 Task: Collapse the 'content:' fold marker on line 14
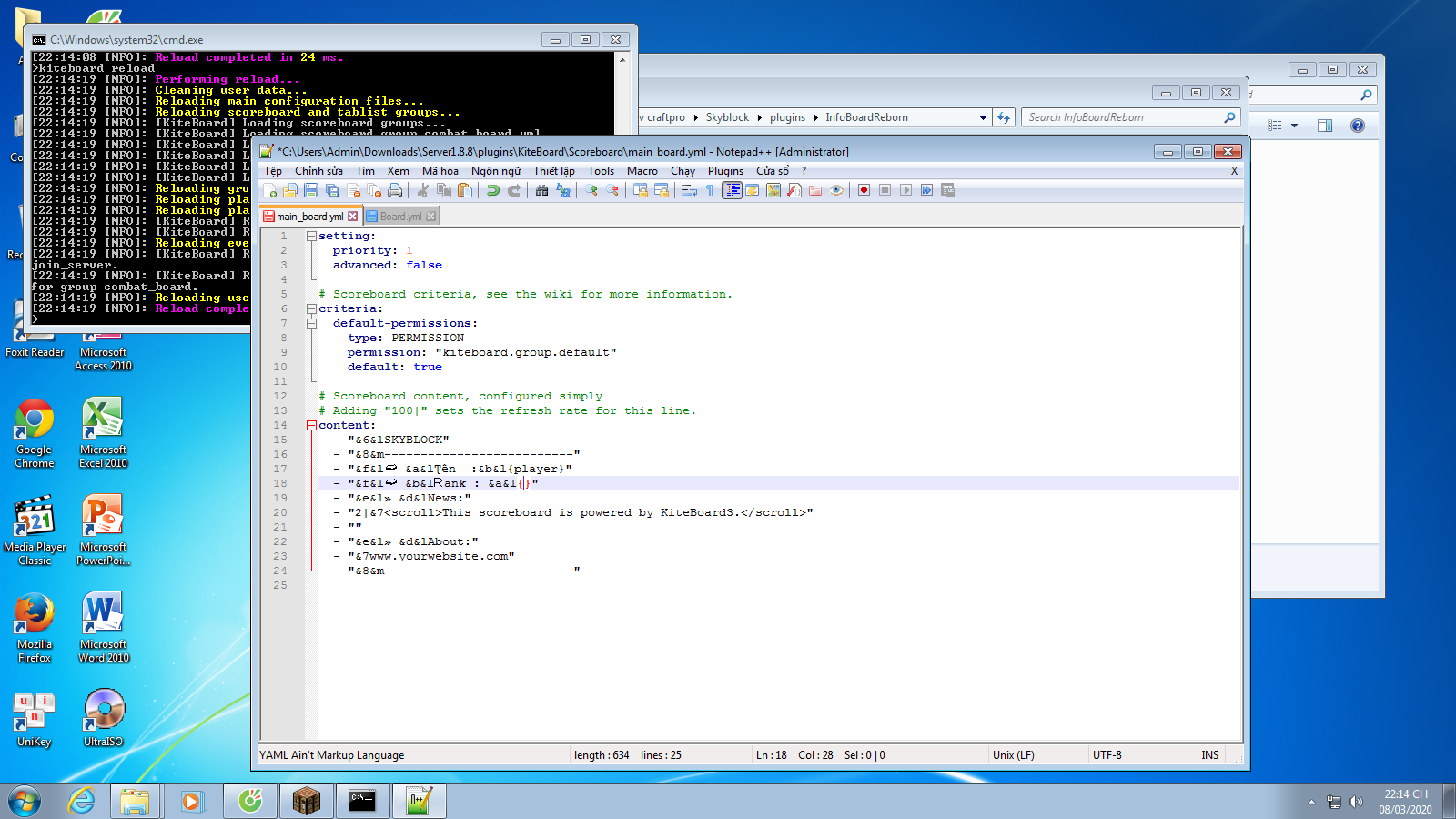tap(311, 425)
